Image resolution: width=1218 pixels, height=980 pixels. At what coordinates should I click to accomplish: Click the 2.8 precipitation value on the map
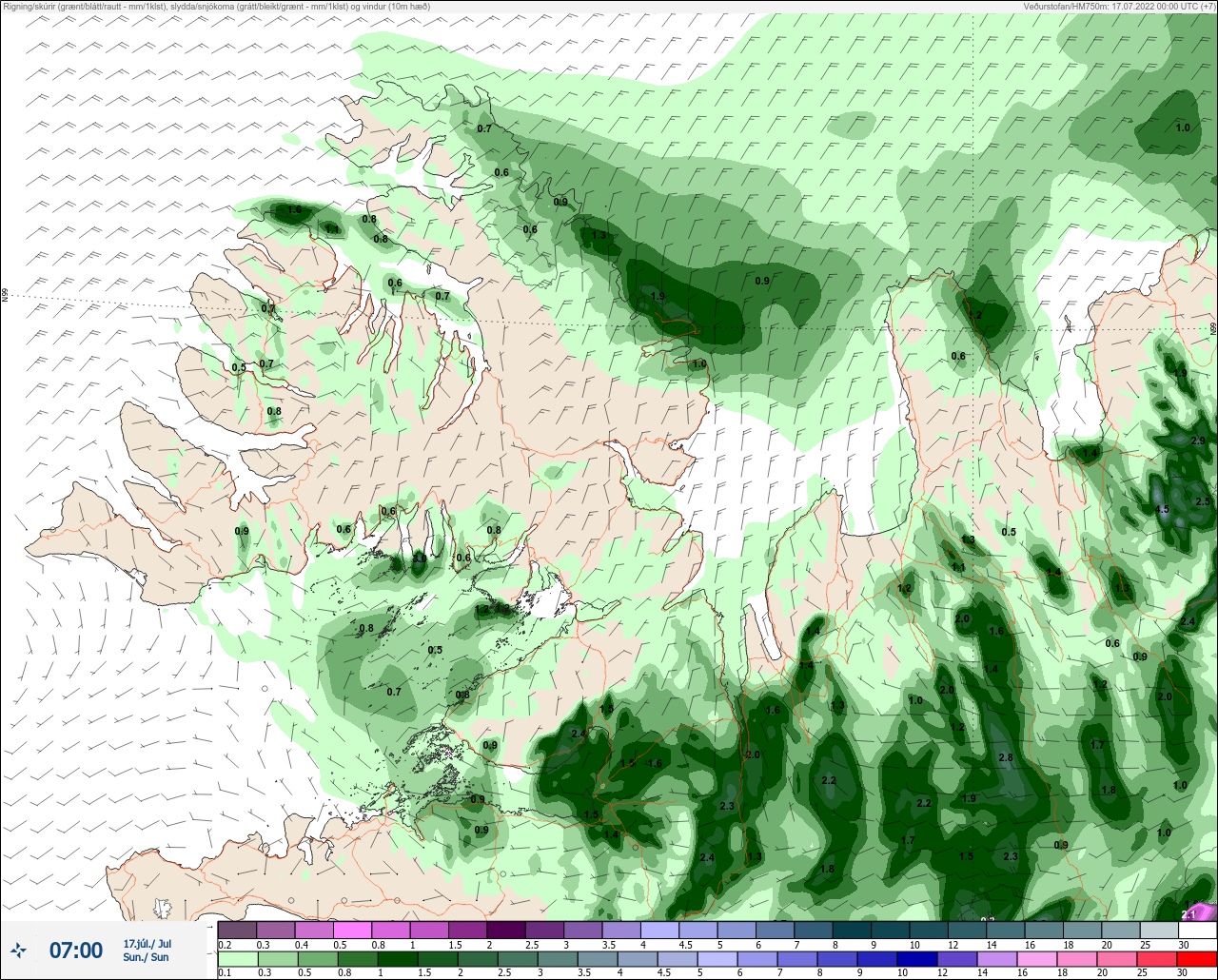tap(1006, 757)
